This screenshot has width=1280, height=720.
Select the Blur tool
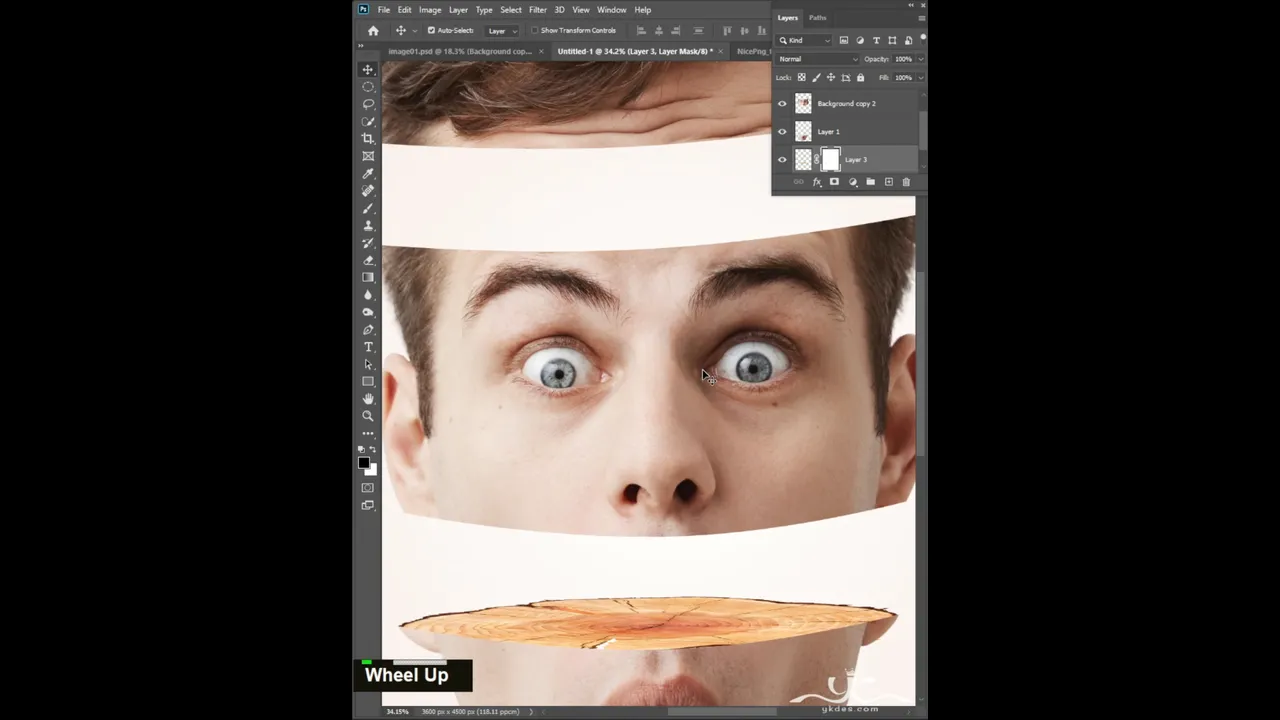(368, 294)
